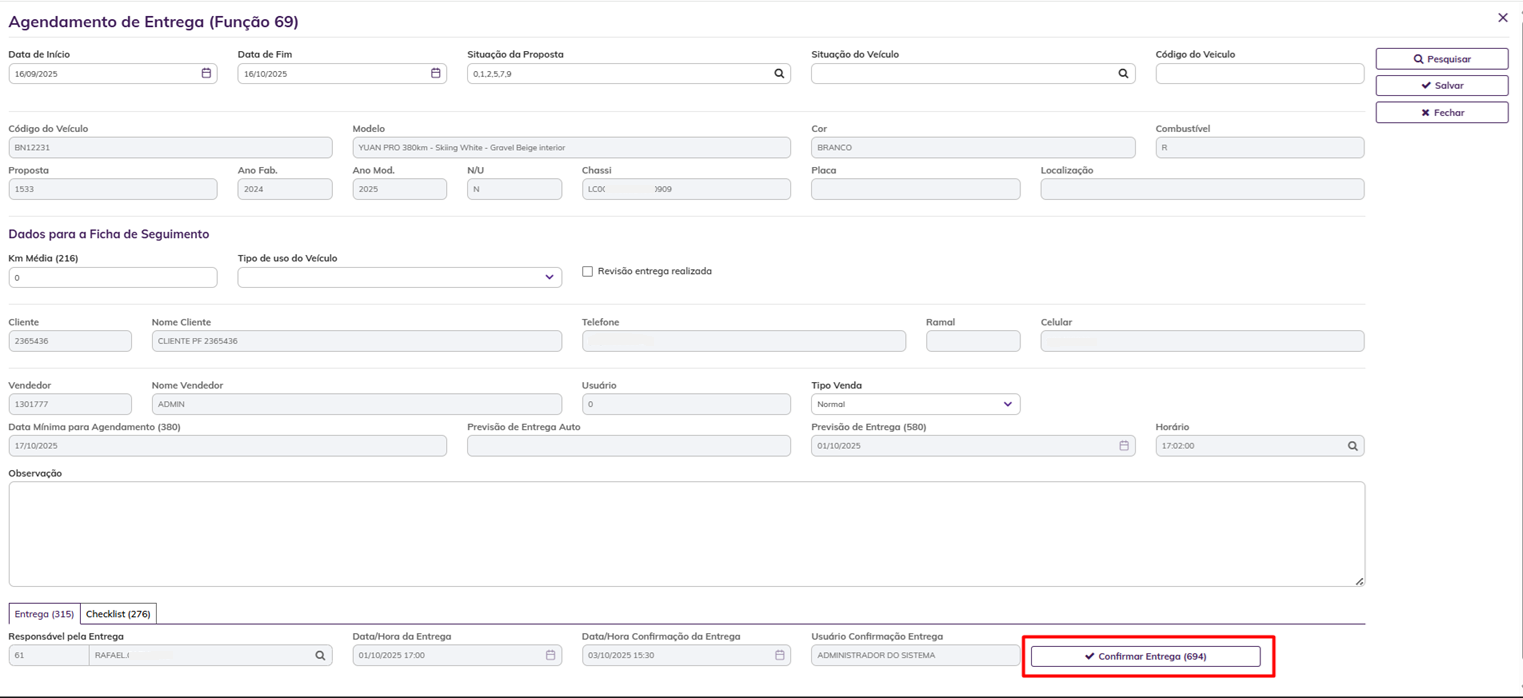Switch to the Checklist (276) tab
The width and height of the screenshot is (1523, 698).
(x=118, y=614)
